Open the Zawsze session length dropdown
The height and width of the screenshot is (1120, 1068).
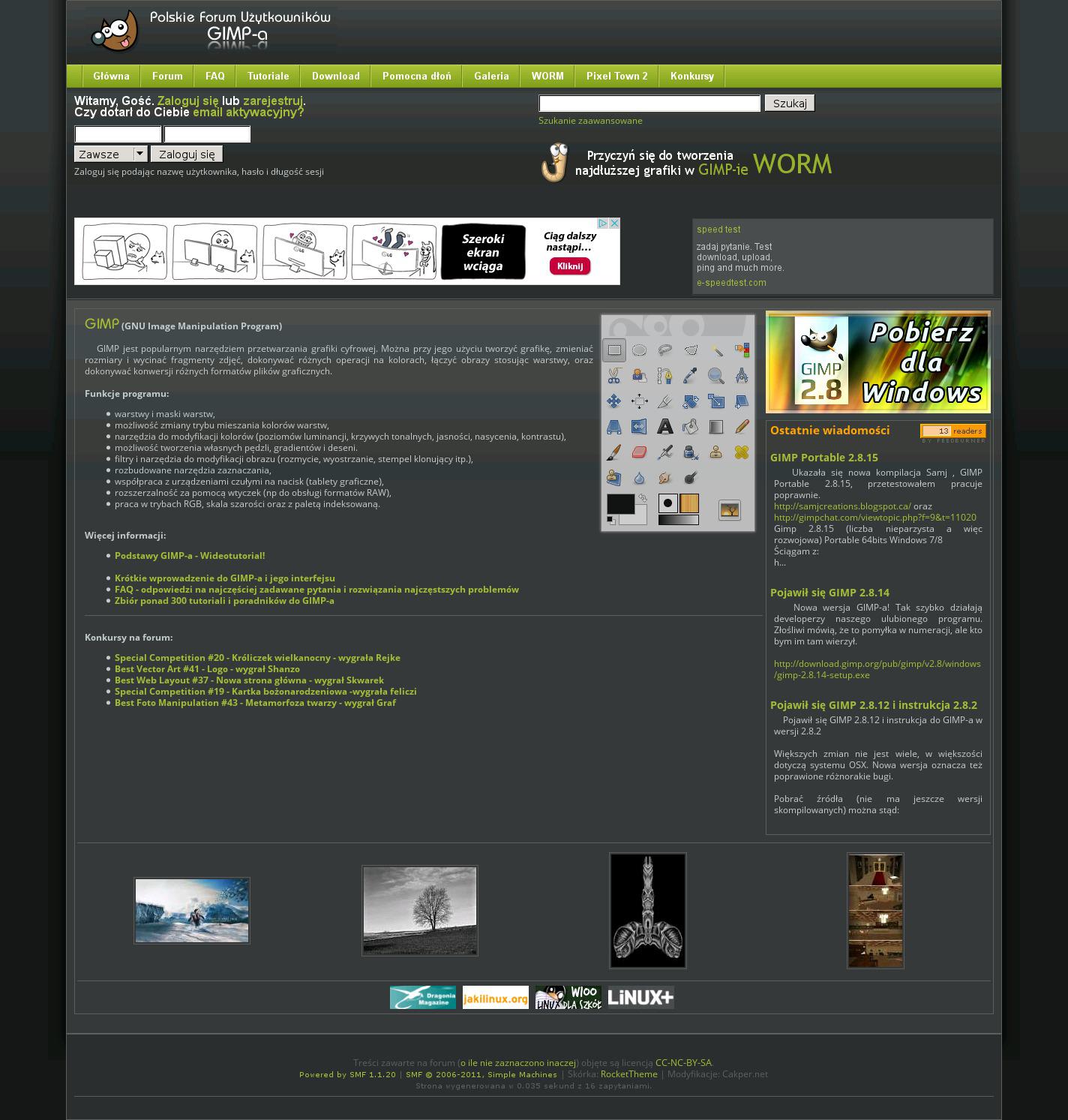(110, 154)
